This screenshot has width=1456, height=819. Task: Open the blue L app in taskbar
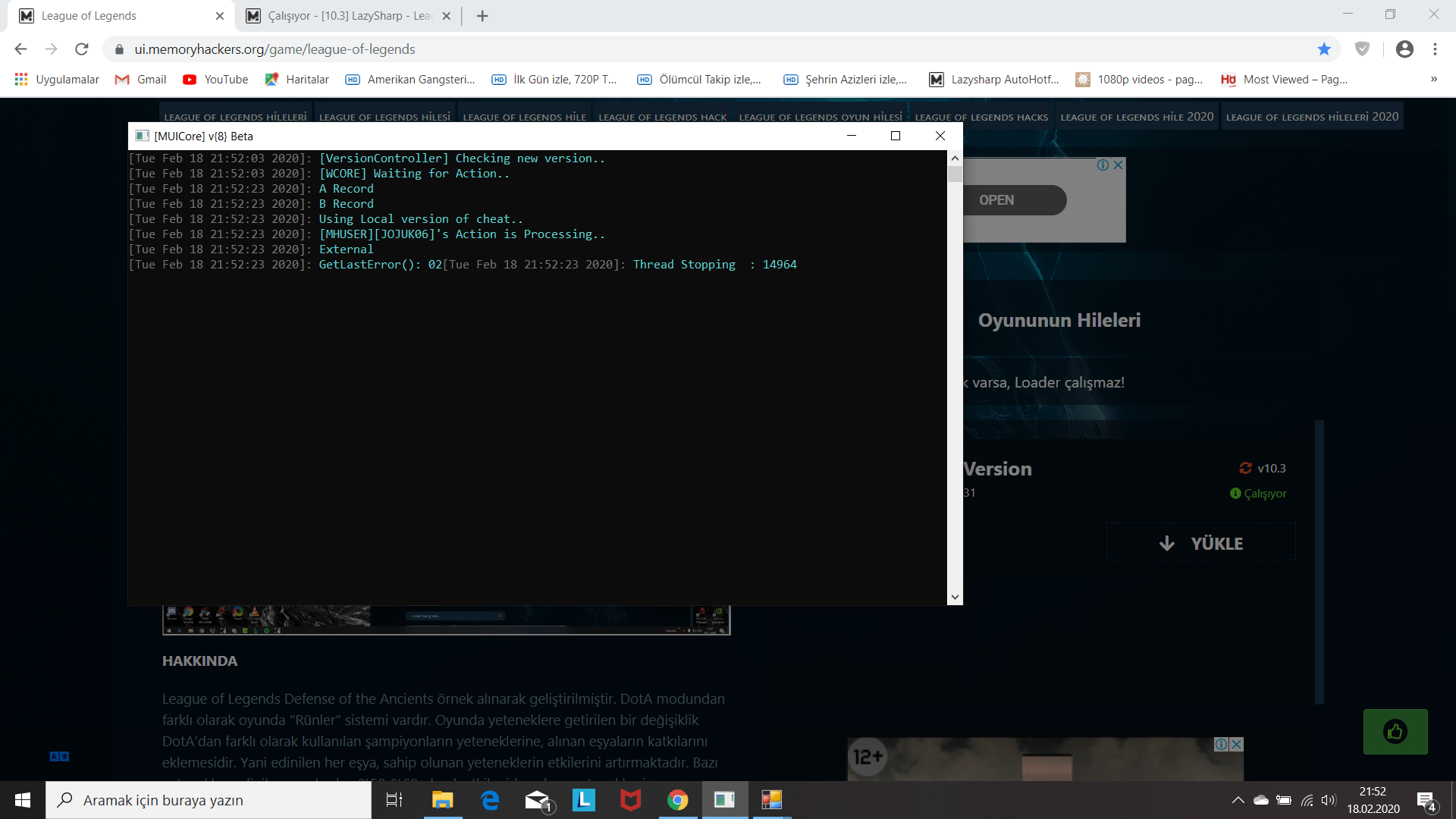[x=584, y=800]
